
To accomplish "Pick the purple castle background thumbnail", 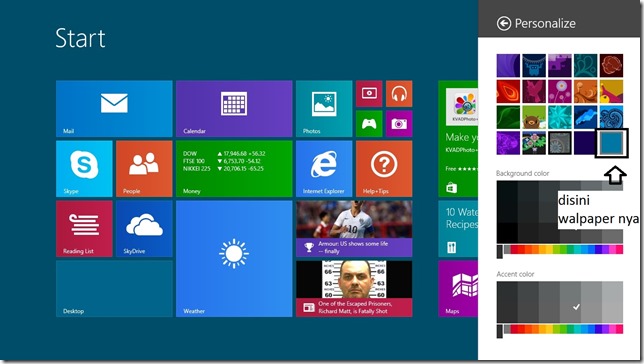I will [559, 65].
